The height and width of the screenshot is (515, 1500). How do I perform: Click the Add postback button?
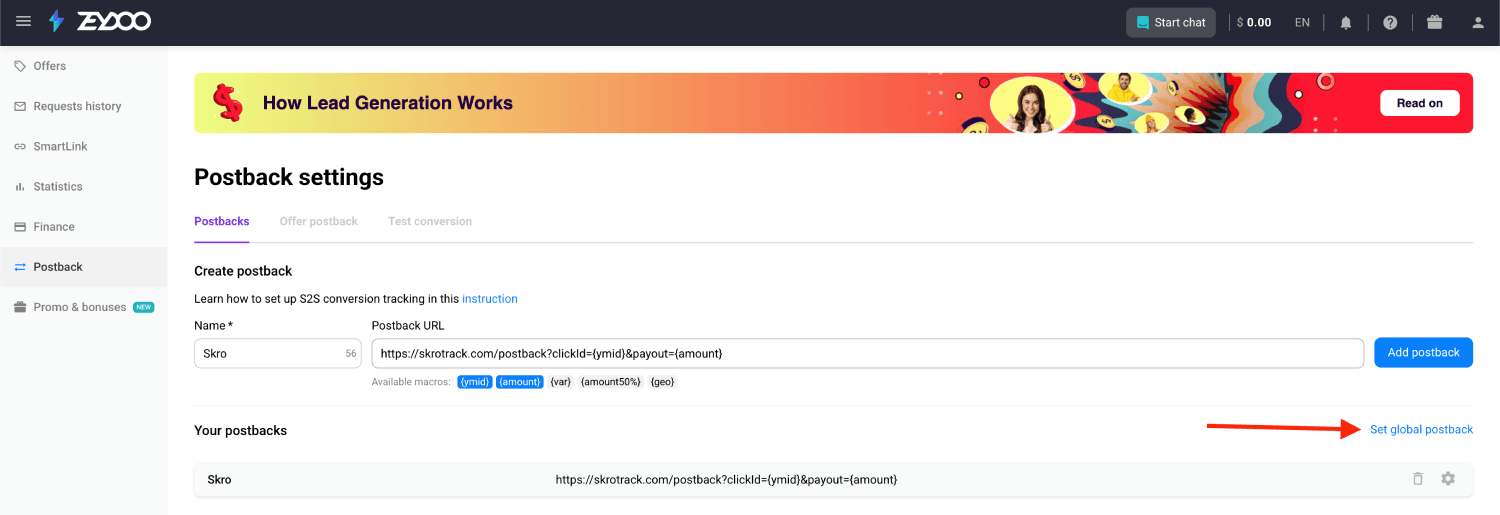tap(1423, 352)
